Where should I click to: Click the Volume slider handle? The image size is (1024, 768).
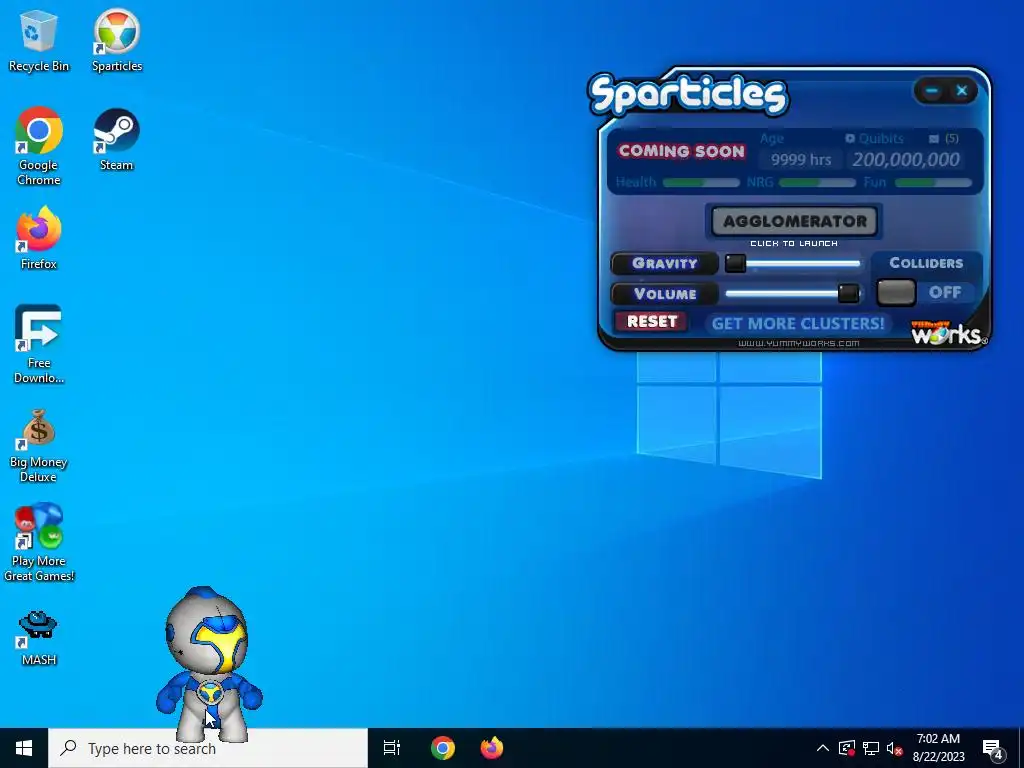[x=848, y=293]
